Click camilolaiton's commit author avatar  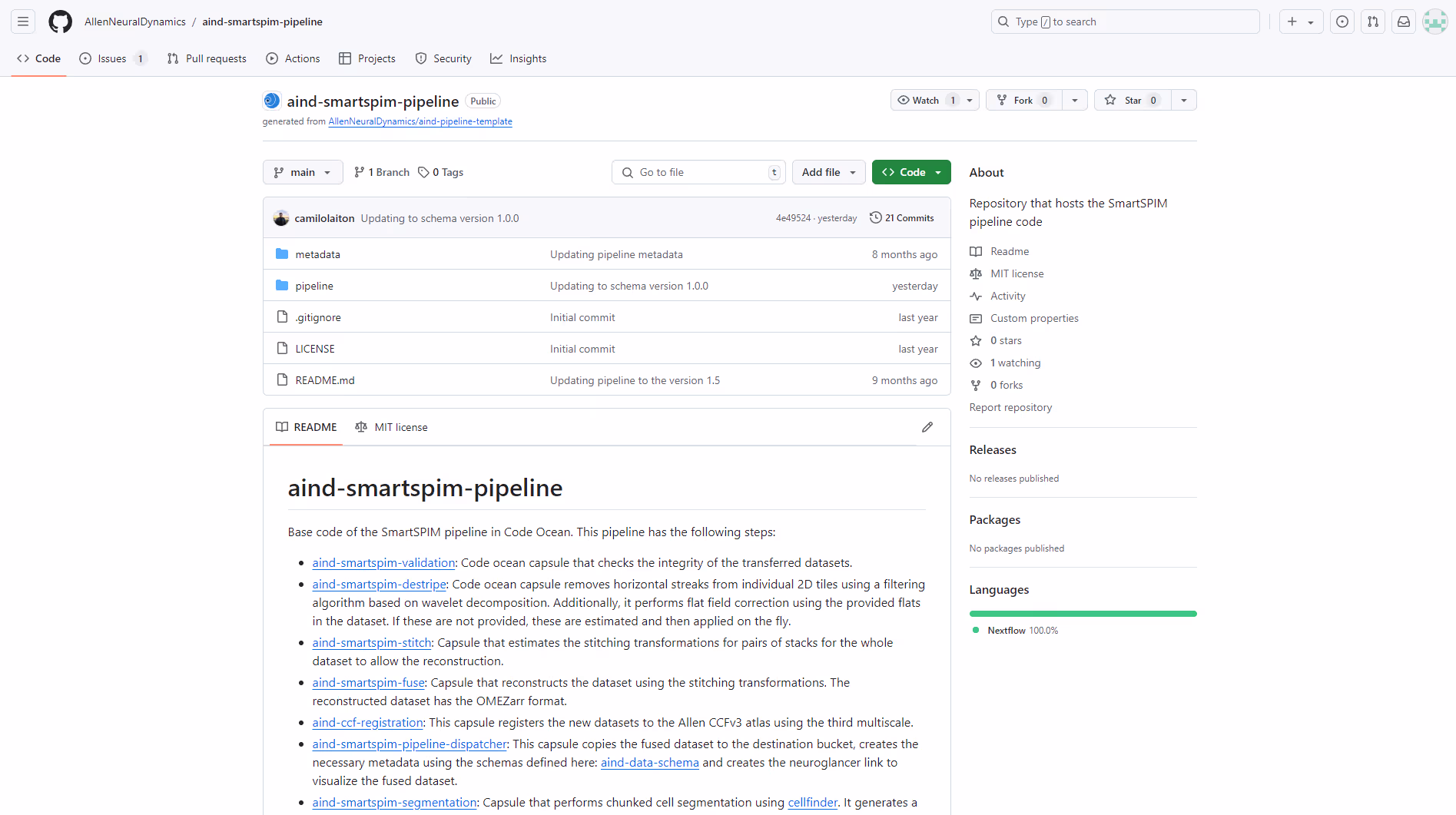(x=281, y=218)
